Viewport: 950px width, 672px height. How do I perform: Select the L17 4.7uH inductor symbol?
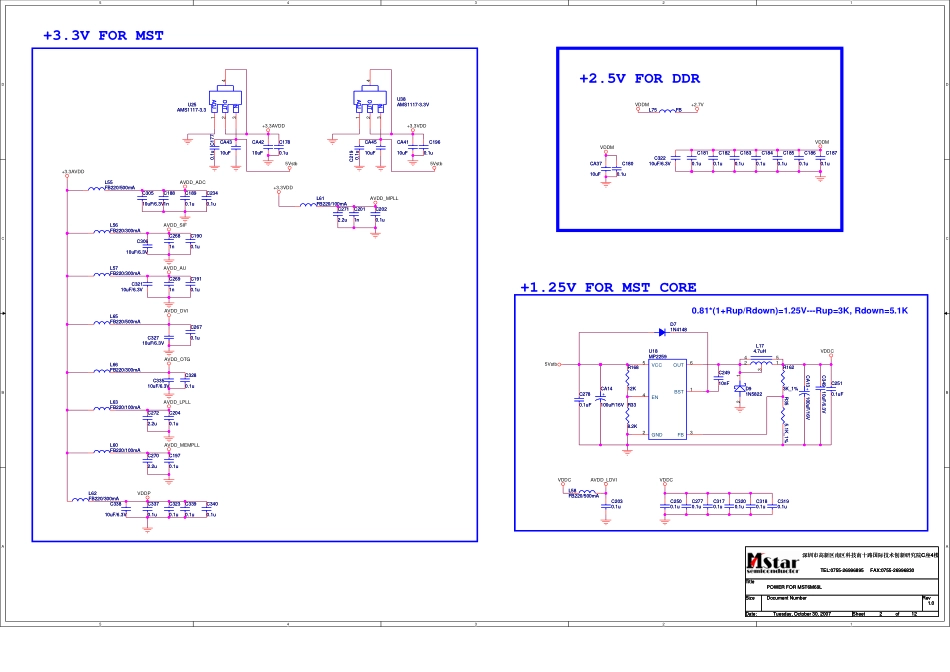click(760, 360)
